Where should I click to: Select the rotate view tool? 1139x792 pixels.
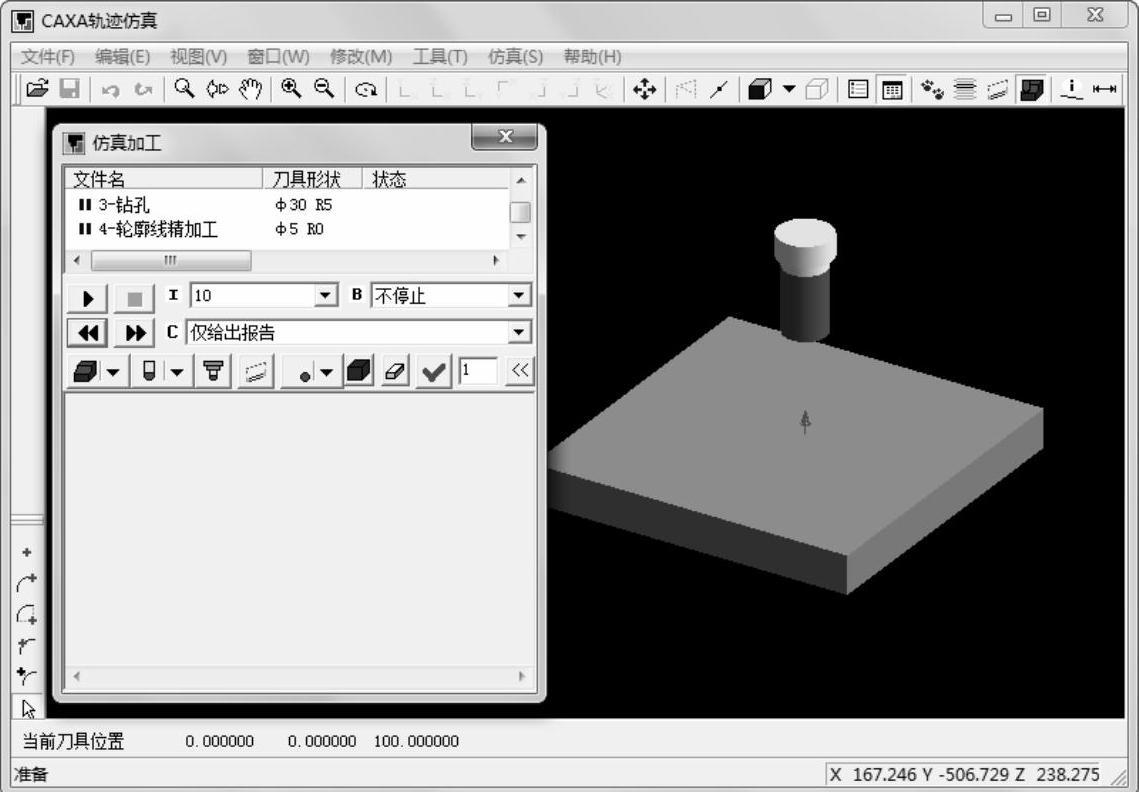[x=366, y=89]
